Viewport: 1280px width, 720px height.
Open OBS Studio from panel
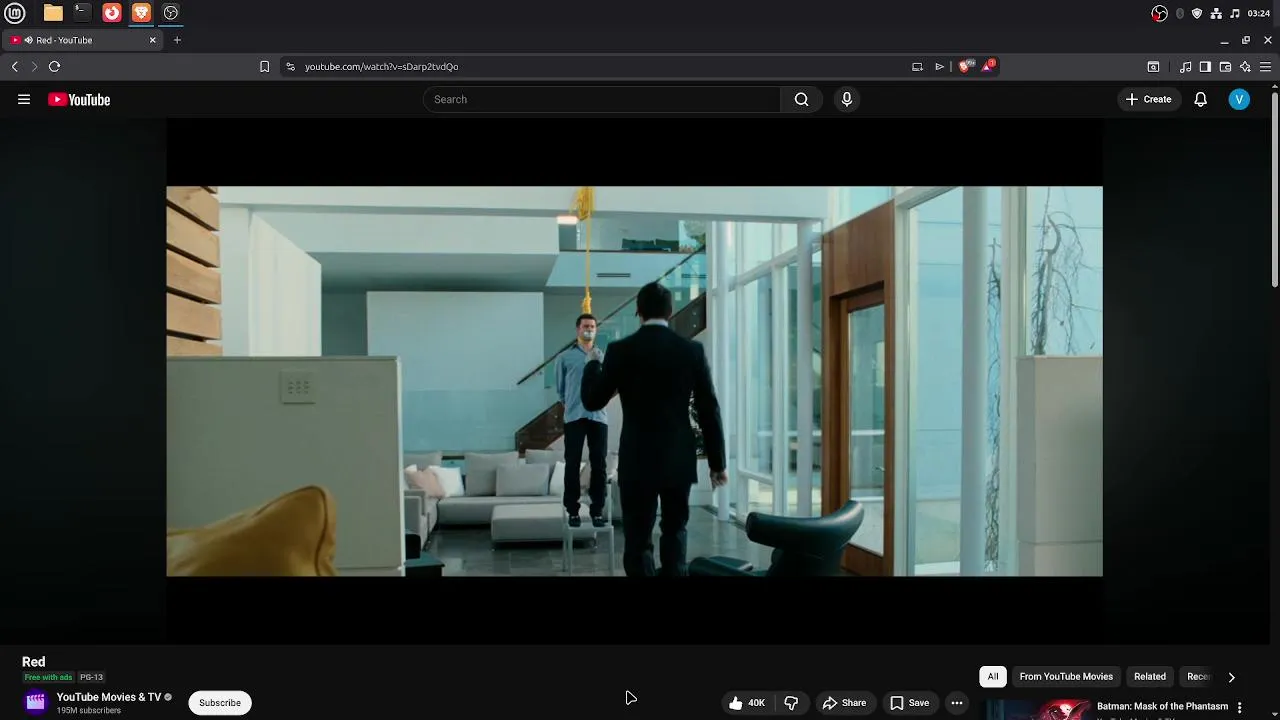click(171, 13)
